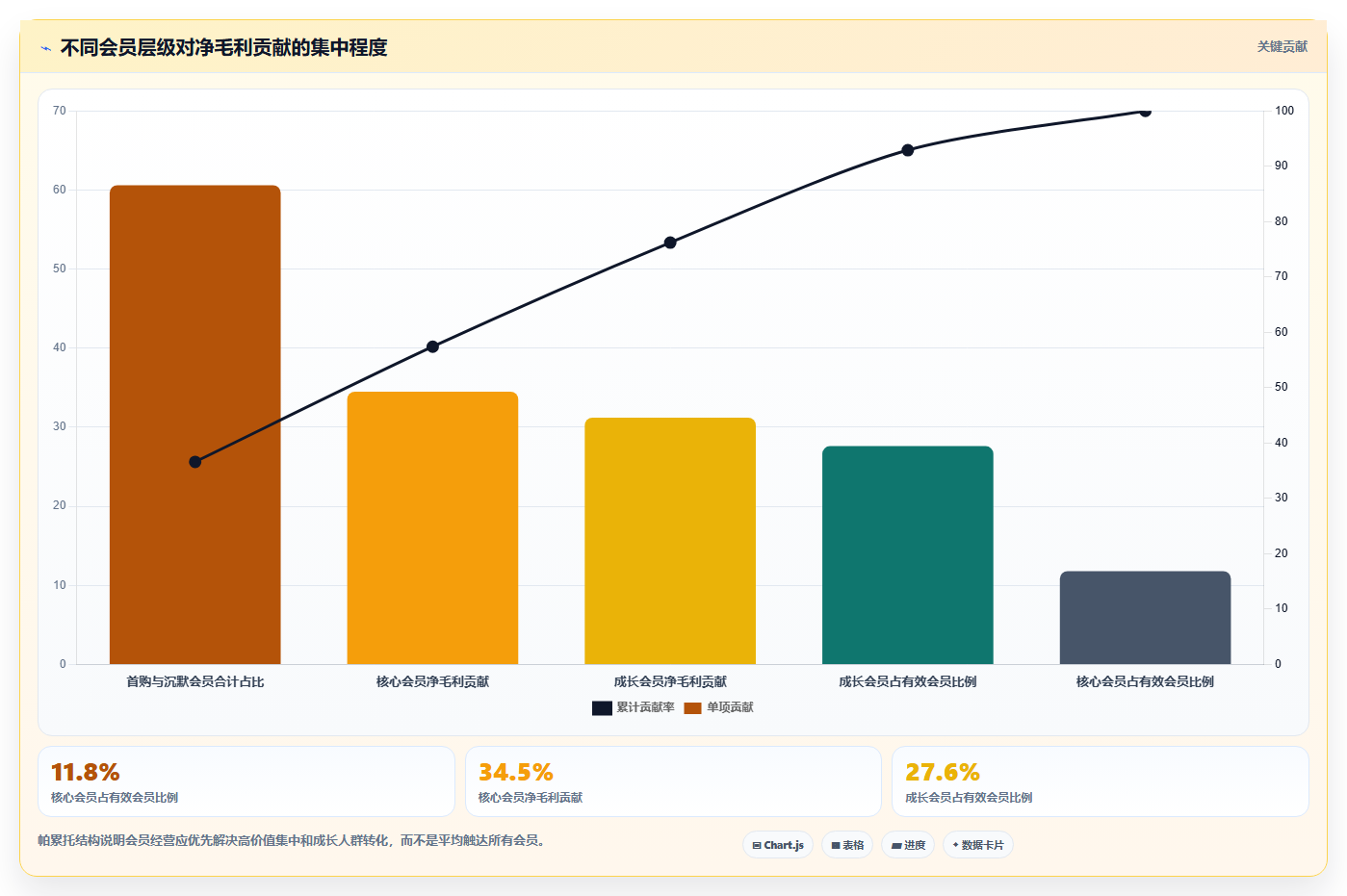Image resolution: width=1347 pixels, height=896 pixels.
Task: Click the line point above the teal bar
Action: point(908,150)
